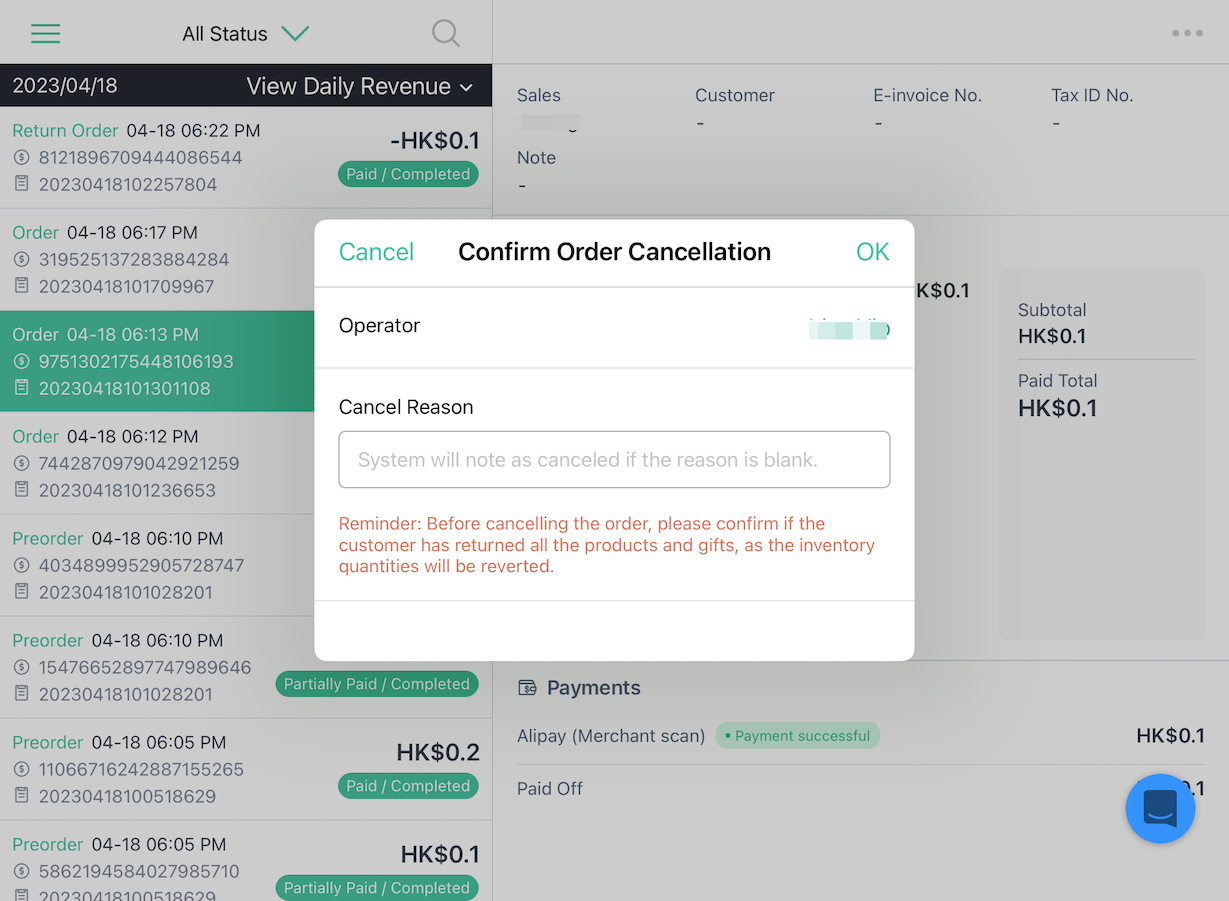Click the Subtotal HK$0.1 value
The width and height of the screenshot is (1229, 901).
pos(1052,336)
